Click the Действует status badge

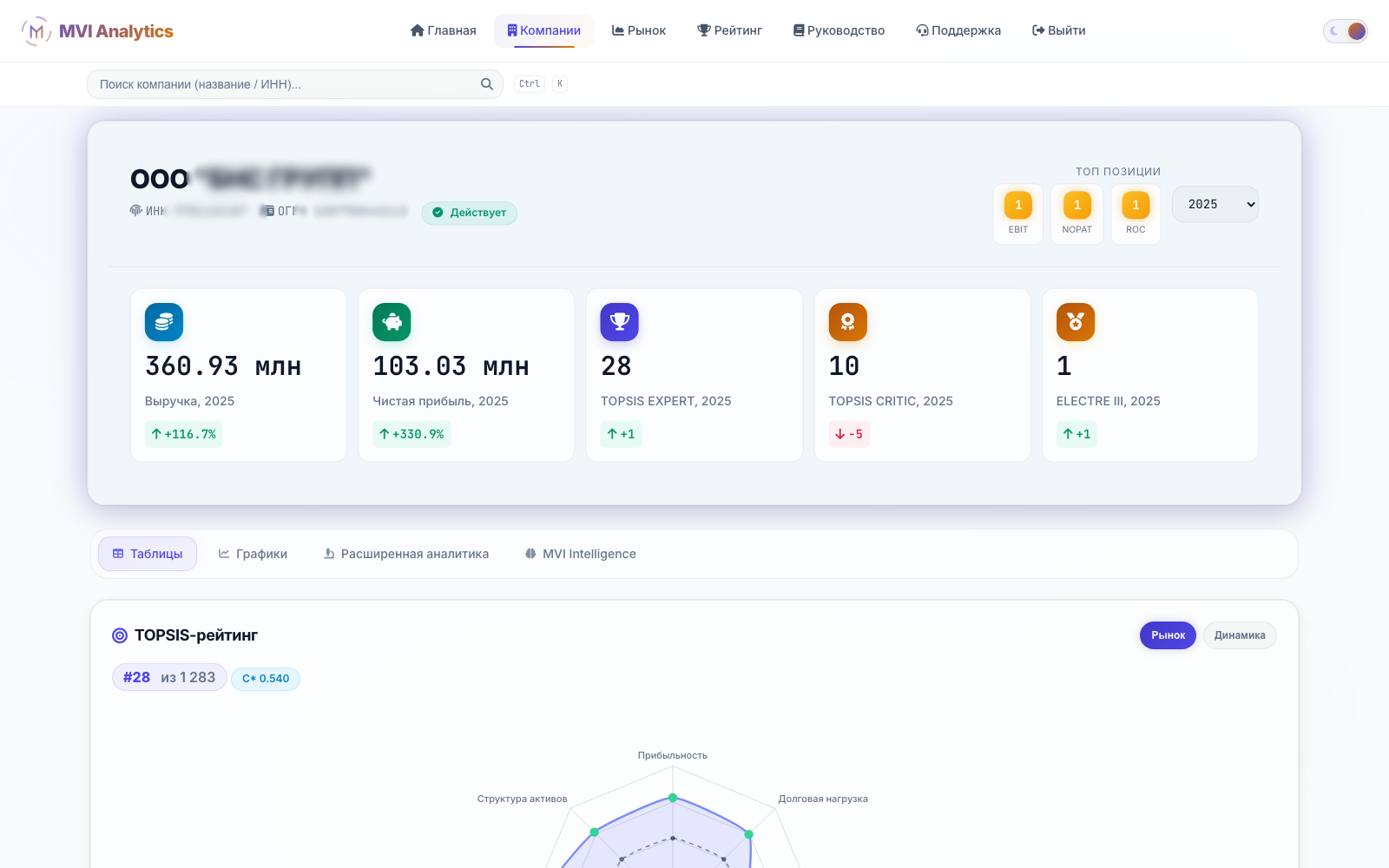click(x=470, y=213)
